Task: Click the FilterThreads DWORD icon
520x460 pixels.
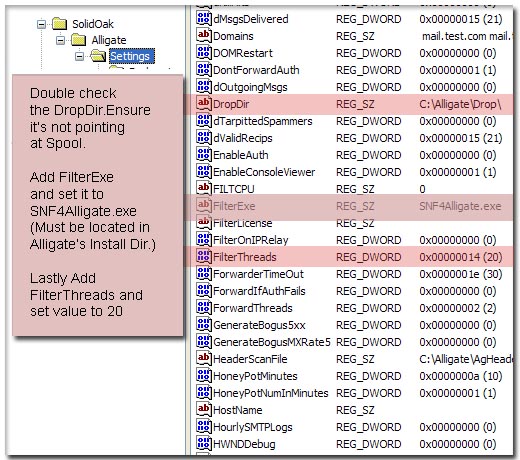Action: tap(204, 256)
